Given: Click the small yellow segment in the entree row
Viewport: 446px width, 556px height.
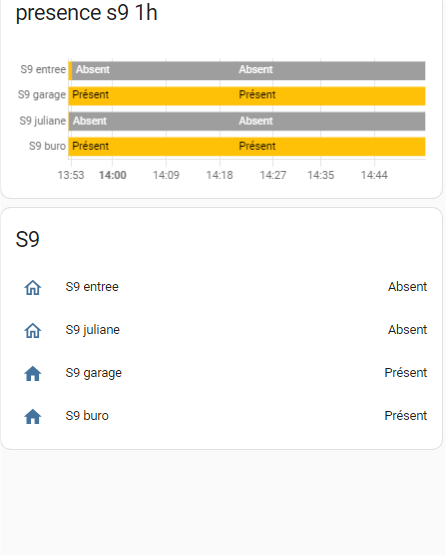Looking at the screenshot, I should click(x=70, y=71).
